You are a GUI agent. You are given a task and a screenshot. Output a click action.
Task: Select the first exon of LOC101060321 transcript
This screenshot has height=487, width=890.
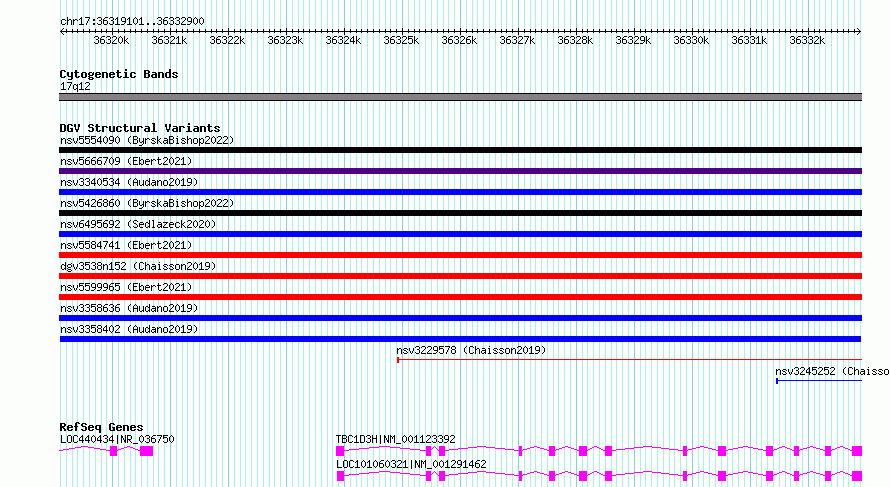pyautogui.click(x=341, y=476)
